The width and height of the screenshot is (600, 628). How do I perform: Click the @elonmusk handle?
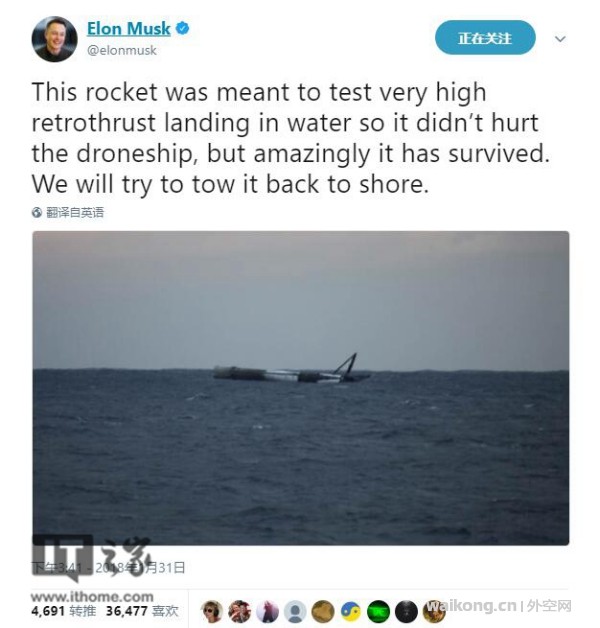(122, 50)
